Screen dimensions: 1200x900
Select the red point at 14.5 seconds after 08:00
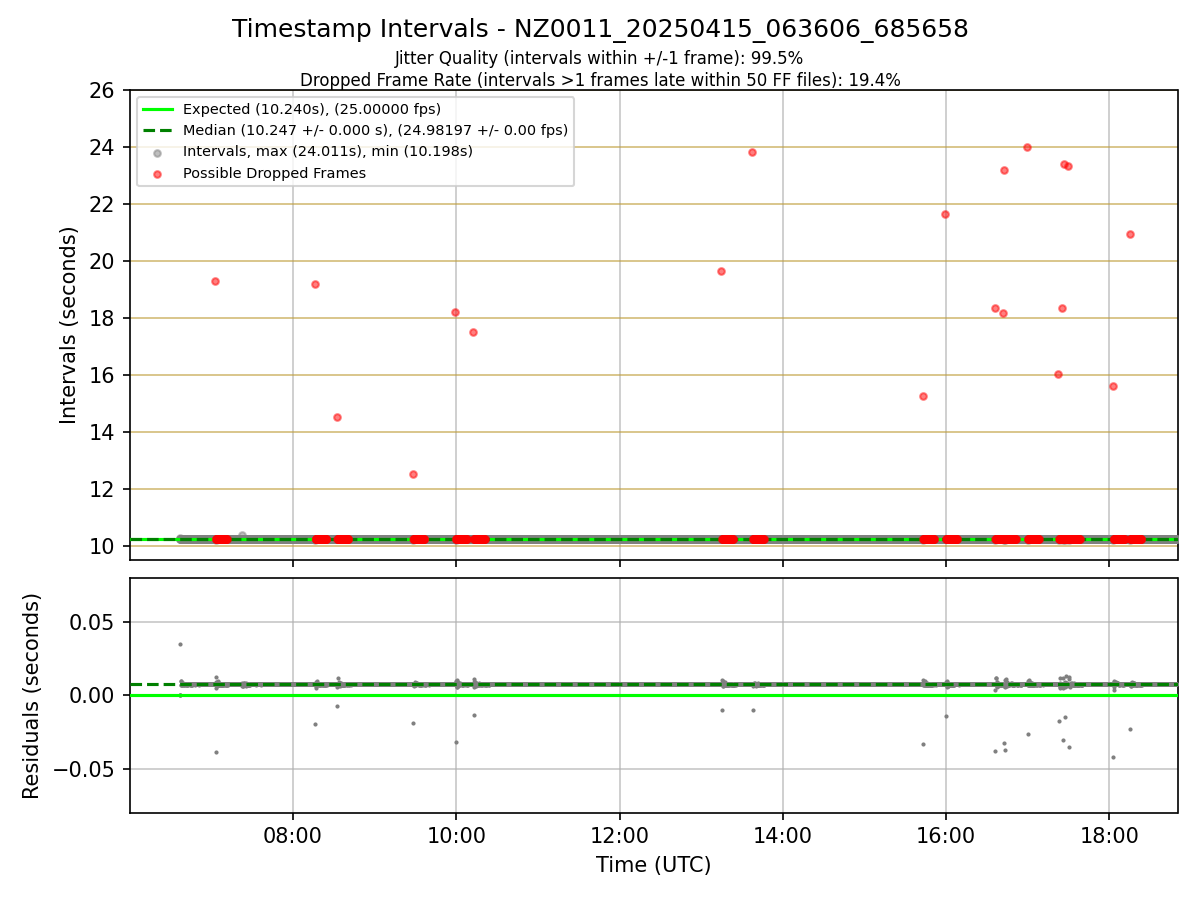[x=337, y=417]
